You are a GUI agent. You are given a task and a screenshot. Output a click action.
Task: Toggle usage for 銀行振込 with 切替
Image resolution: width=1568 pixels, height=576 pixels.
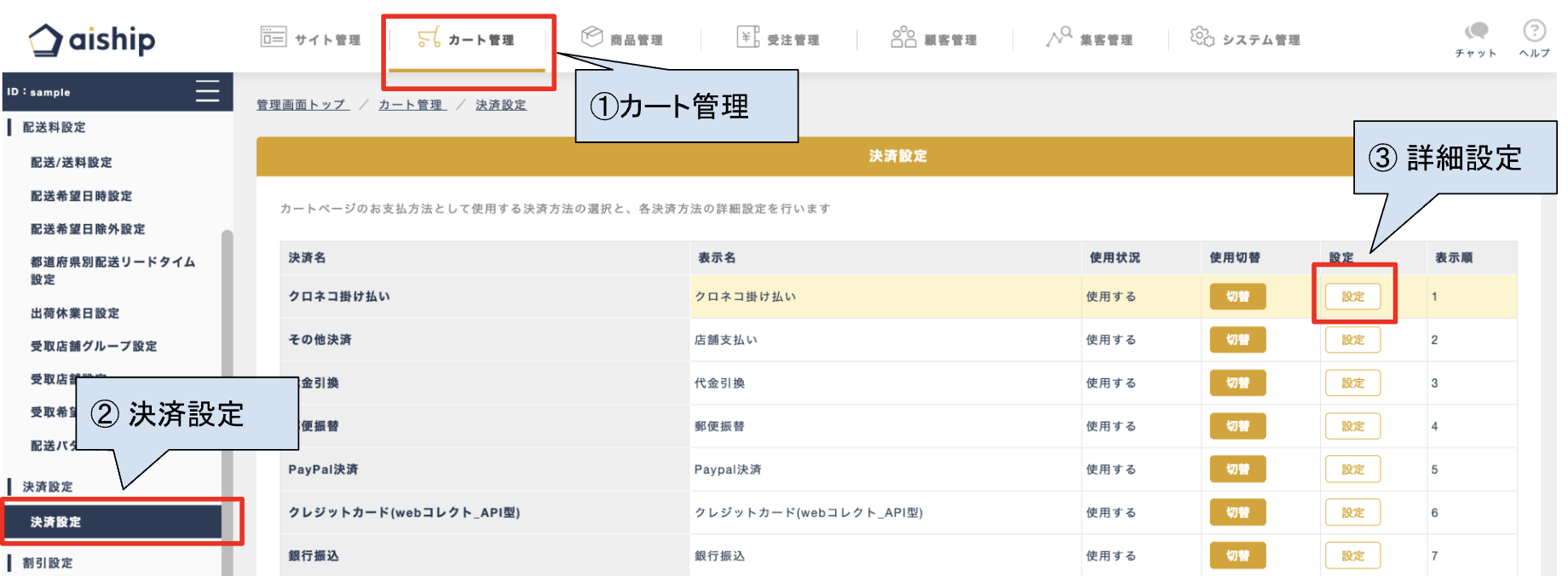pyautogui.click(x=1237, y=556)
